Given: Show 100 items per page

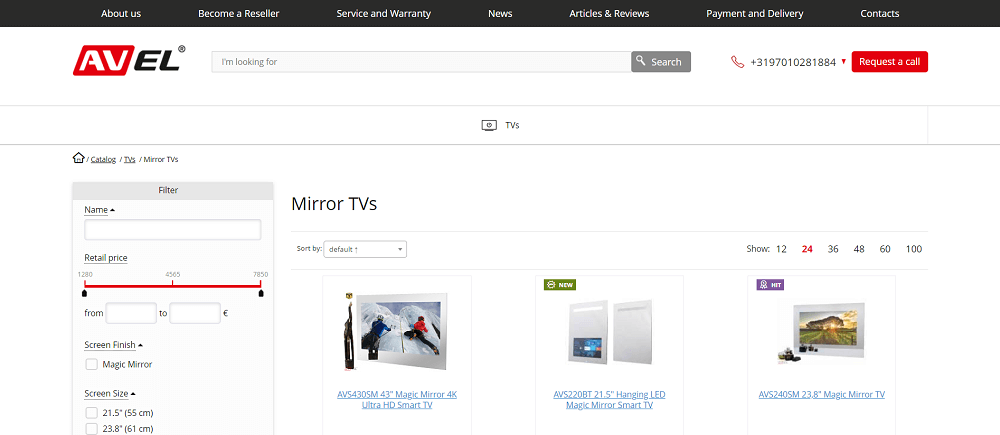Looking at the screenshot, I should pos(914,249).
